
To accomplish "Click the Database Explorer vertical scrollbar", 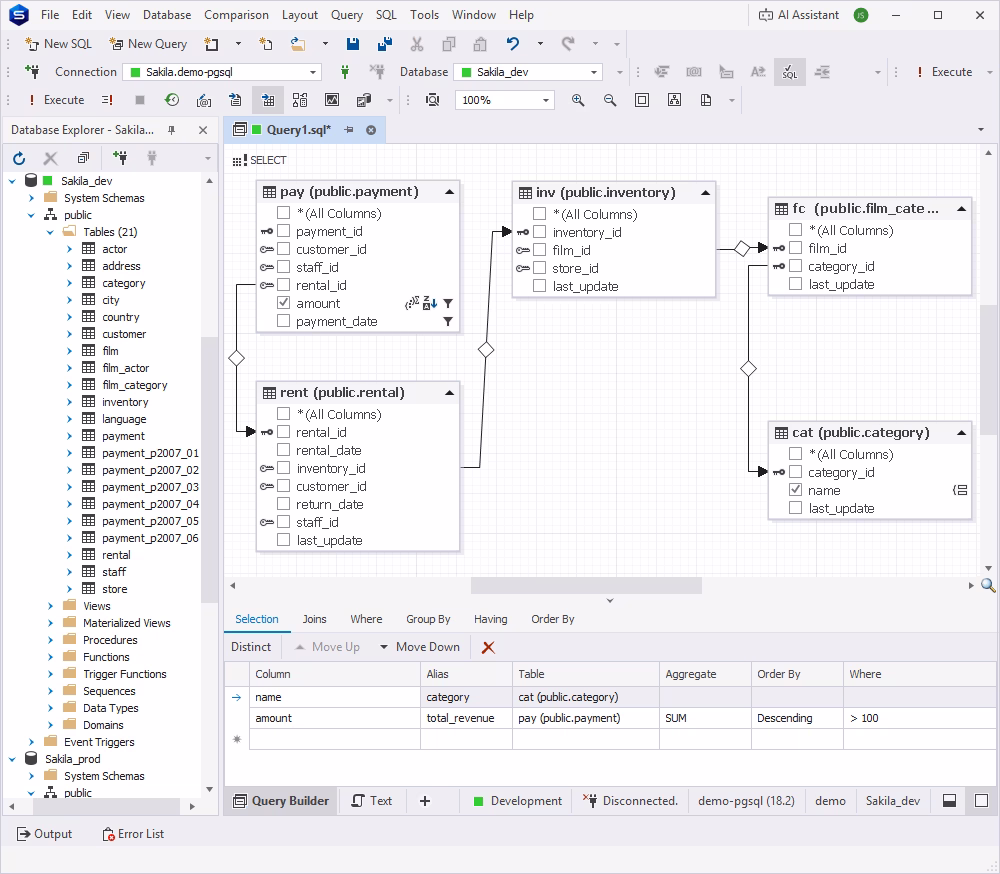I will pyautogui.click(x=209, y=470).
